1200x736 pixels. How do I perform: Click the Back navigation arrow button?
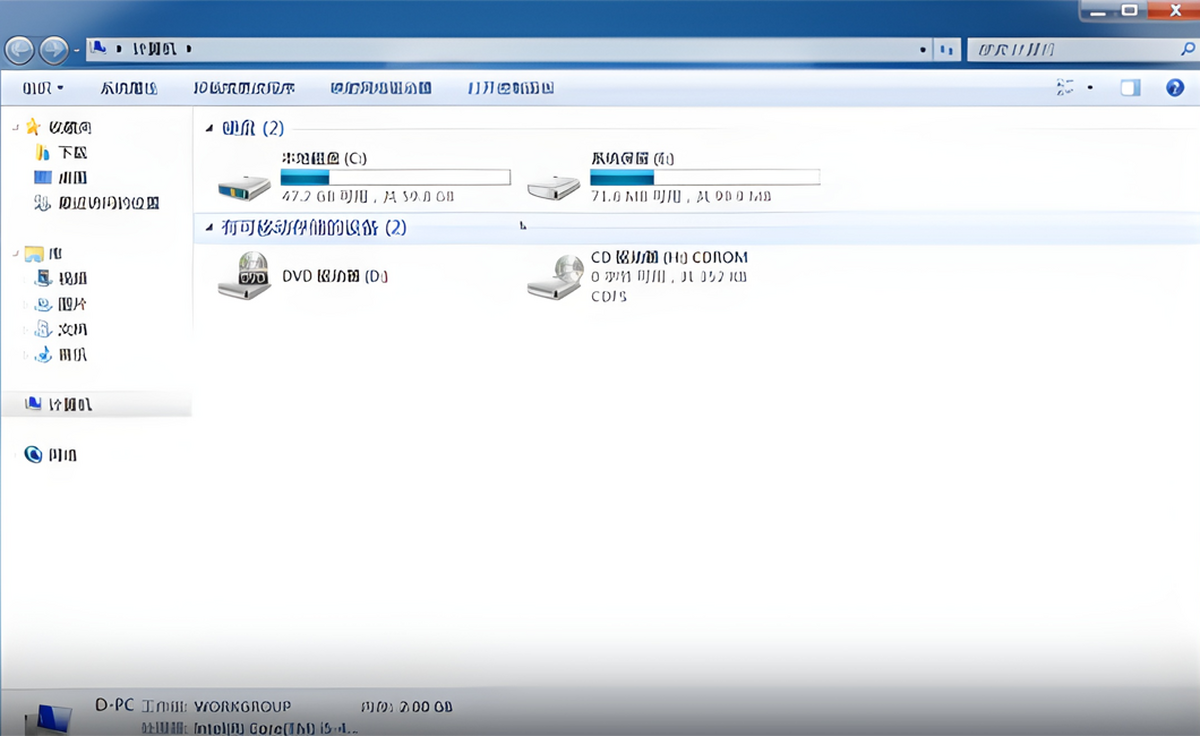[x=20, y=49]
